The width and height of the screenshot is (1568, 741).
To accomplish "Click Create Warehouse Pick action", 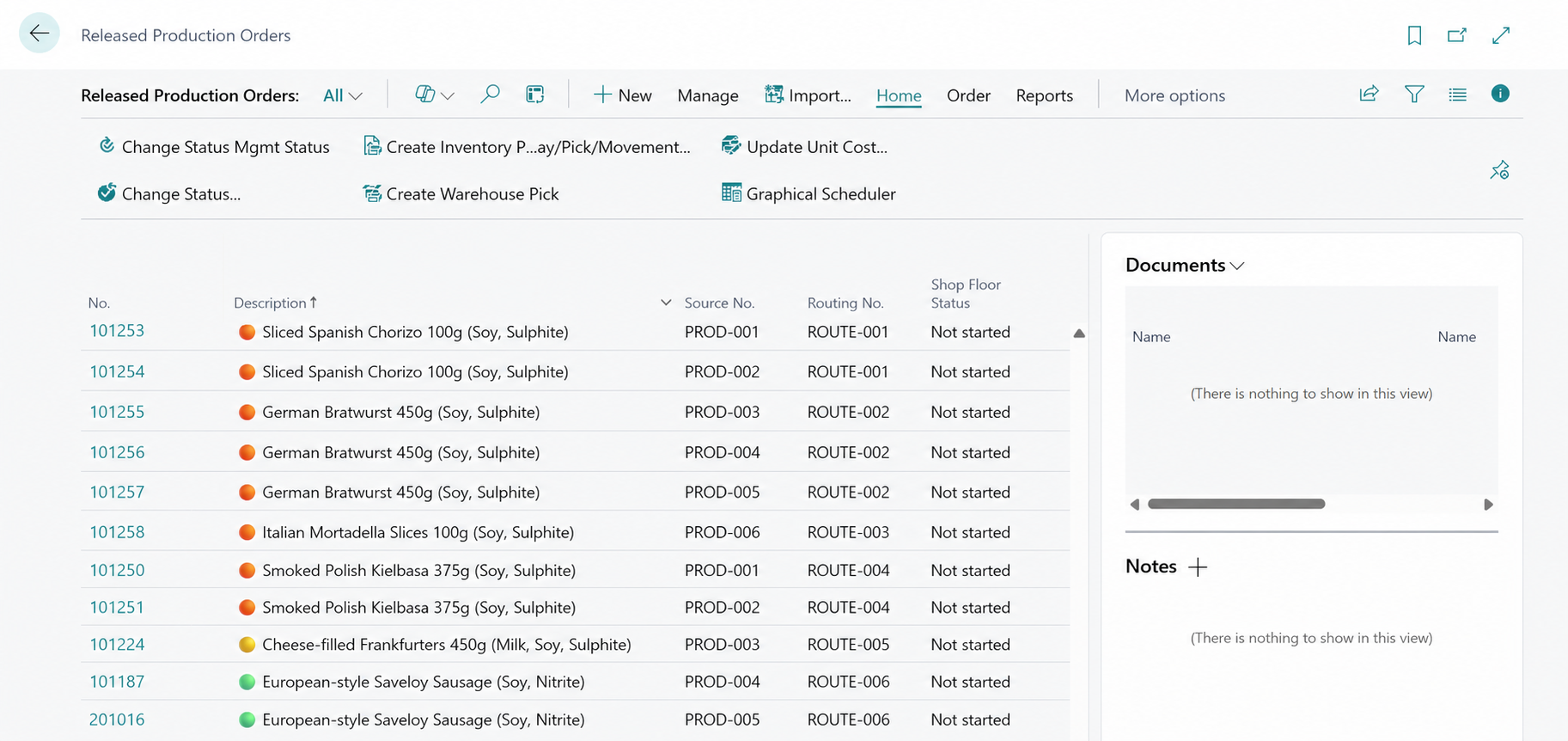I will pyautogui.click(x=461, y=193).
